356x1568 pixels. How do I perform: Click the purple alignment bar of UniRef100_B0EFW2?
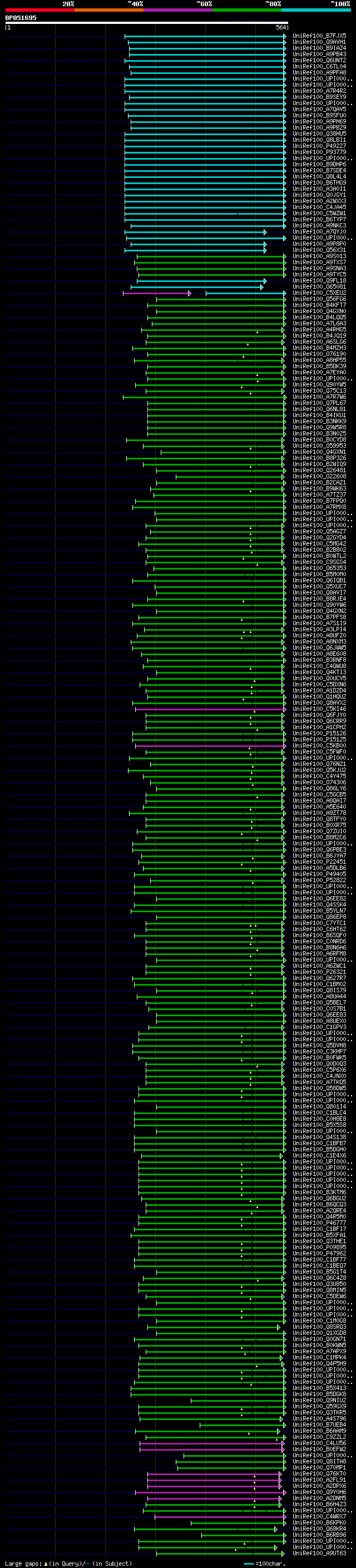pos(212,1450)
